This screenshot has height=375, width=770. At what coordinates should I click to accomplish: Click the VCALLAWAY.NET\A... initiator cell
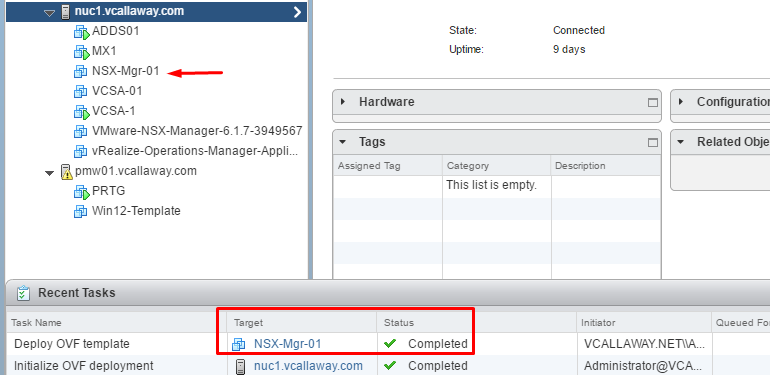[645, 344]
